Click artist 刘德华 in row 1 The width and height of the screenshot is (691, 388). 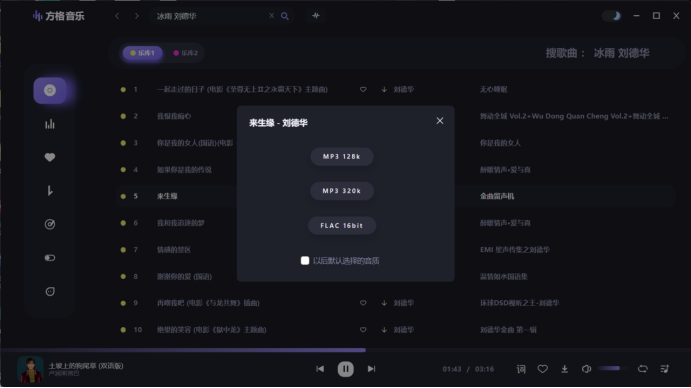tap(403, 90)
